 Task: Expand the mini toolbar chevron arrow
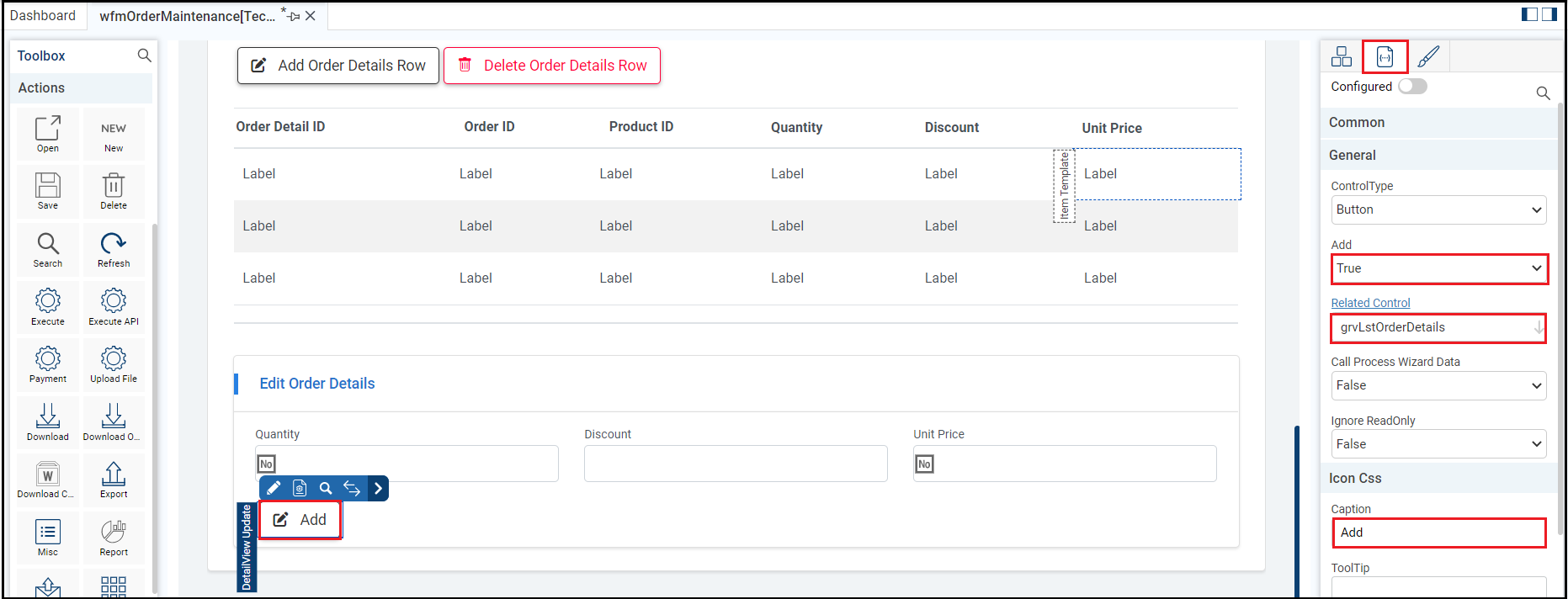(x=378, y=488)
